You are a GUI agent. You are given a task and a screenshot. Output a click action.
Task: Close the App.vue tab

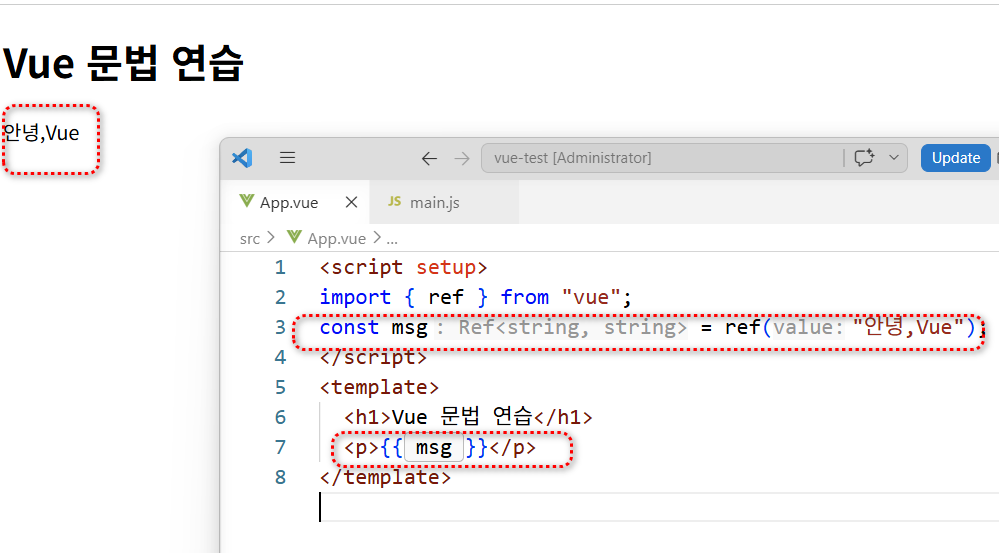351,202
